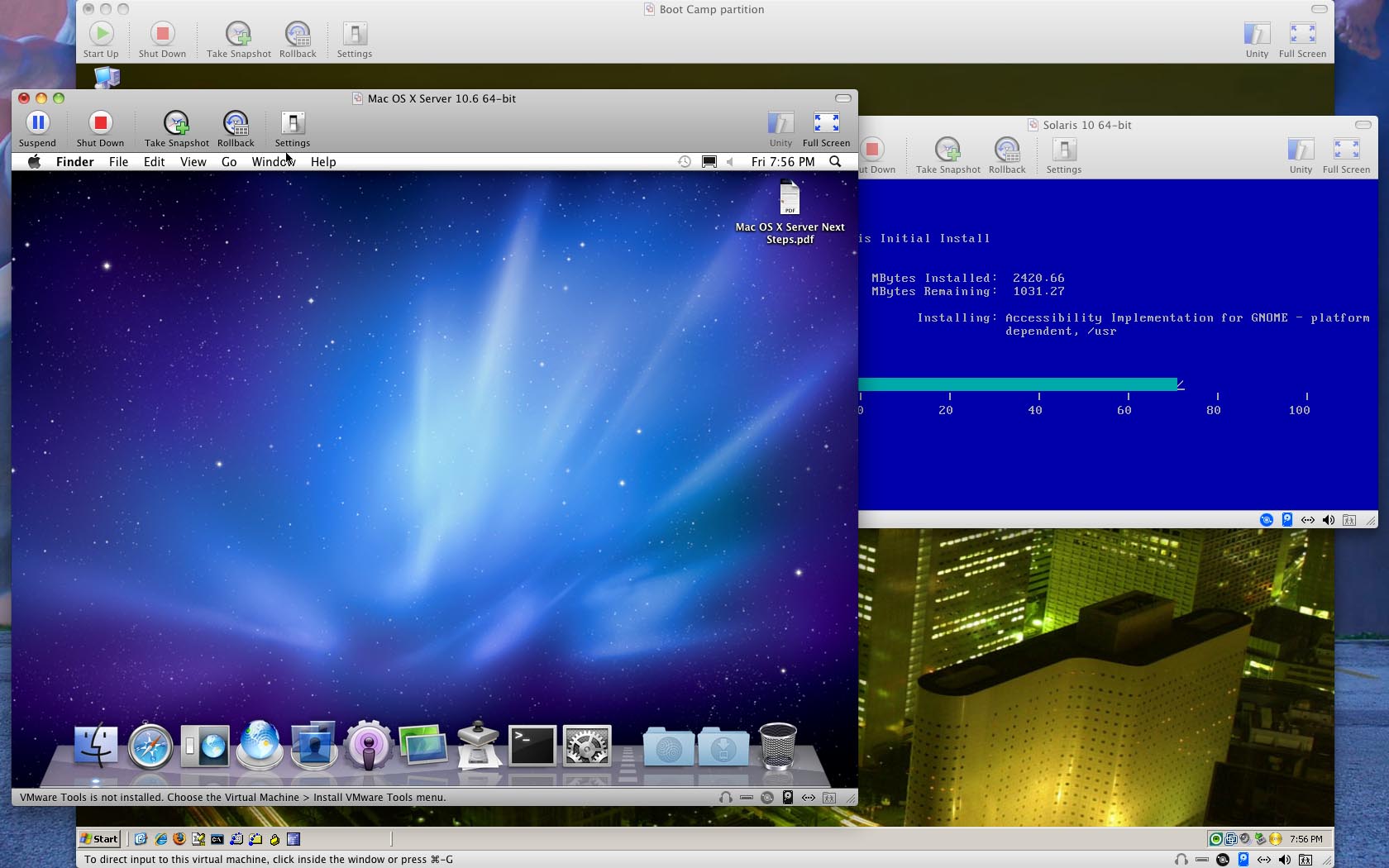Viewport: 1389px width, 868px height.
Task: Click the Solaris 10 64-bit window title
Action: [1086, 125]
